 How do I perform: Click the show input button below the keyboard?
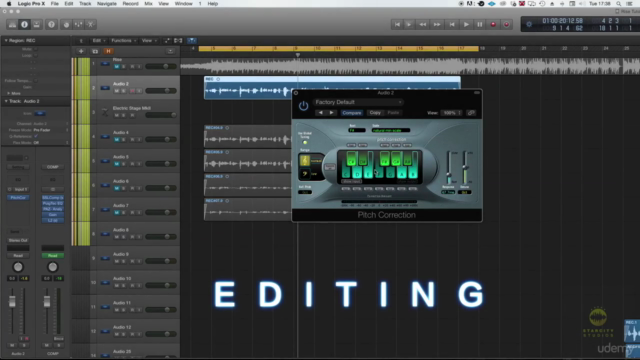tap(351, 181)
